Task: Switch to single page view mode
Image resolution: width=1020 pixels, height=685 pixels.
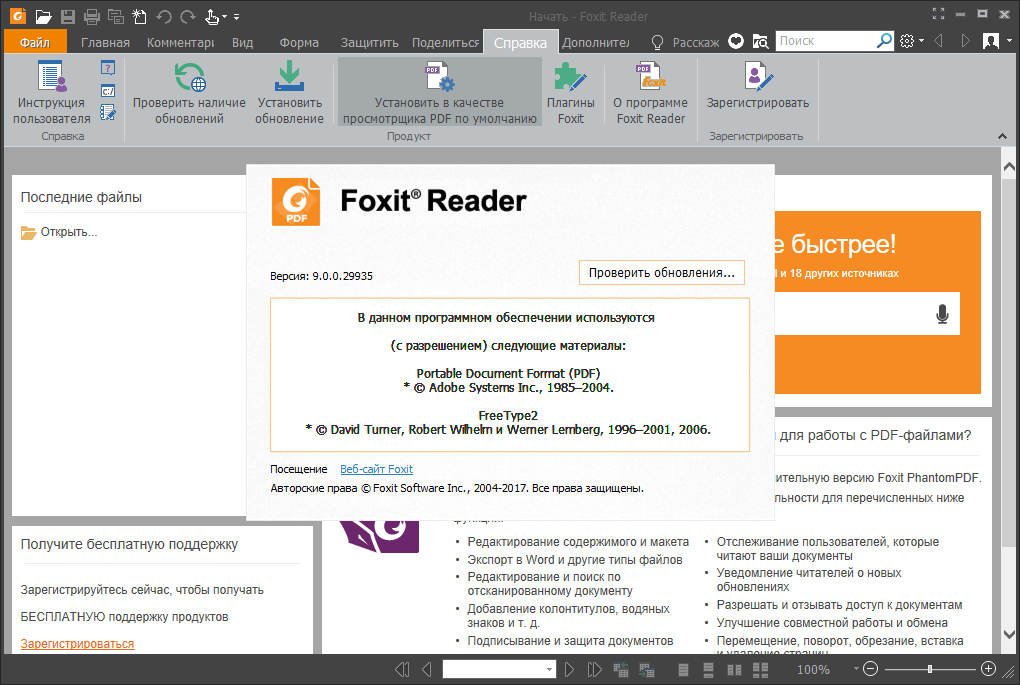Action: pyautogui.click(x=684, y=669)
